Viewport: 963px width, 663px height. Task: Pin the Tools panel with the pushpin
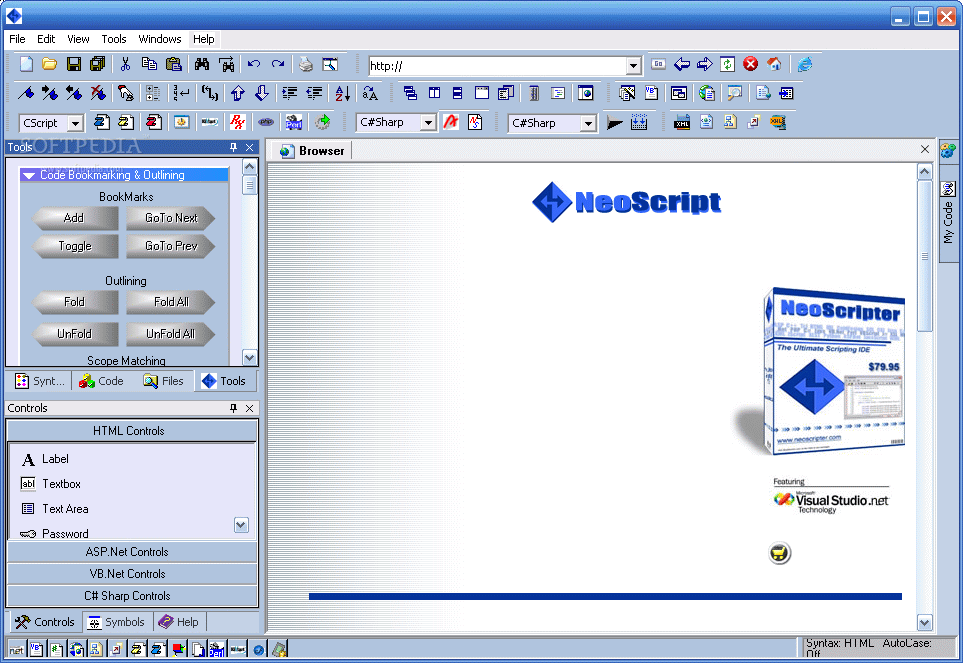[x=233, y=147]
